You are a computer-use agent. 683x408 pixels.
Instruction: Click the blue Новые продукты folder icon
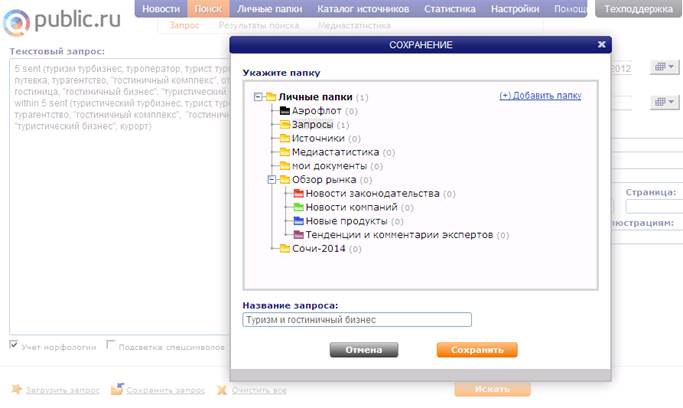pos(299,221)
